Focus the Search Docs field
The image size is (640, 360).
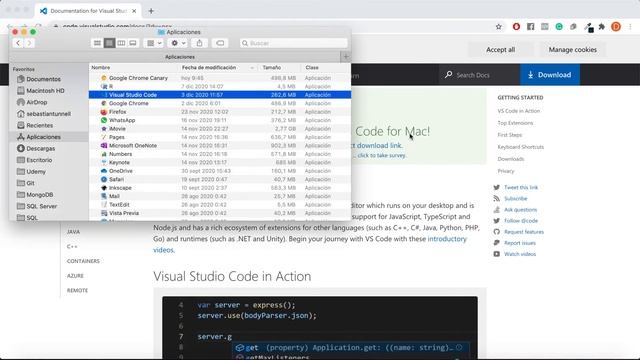click(x=479, y=75)
